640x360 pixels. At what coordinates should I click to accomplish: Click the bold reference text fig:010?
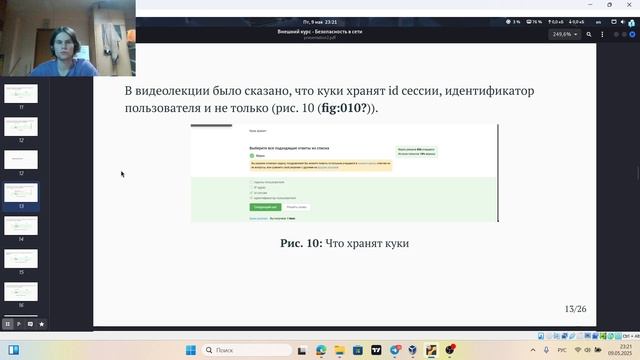tap(344, 108)
